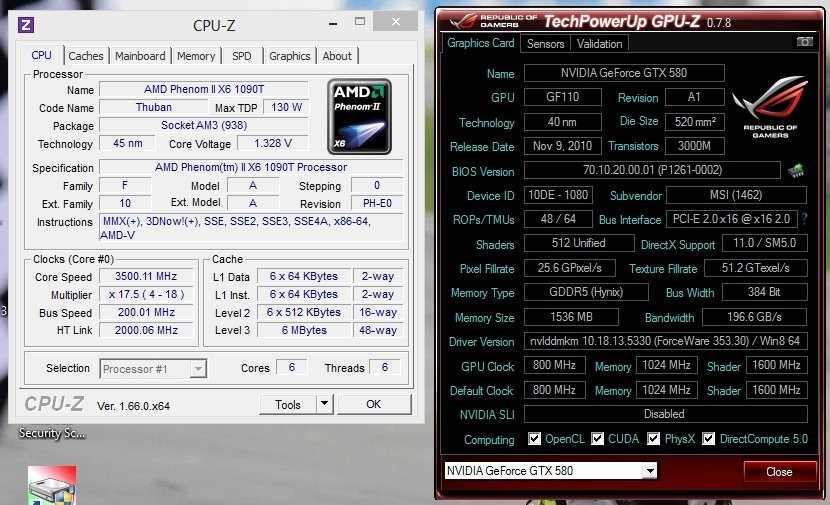This screenshot has height=505, width=830.
Task: Toggle the OpenCL checkbox
Action: tap(535, 439)
